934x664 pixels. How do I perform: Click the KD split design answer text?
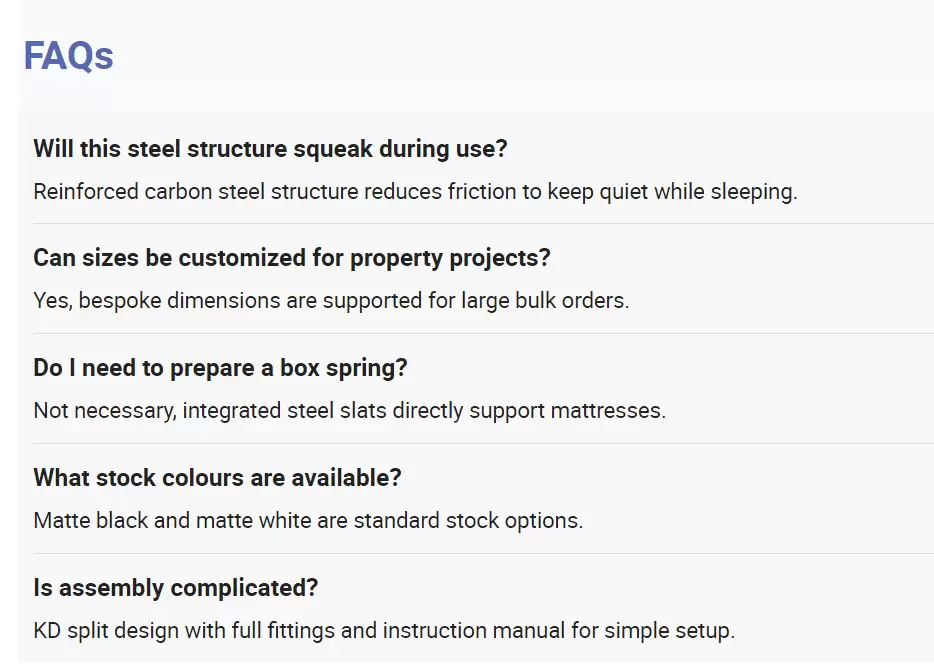coord(384,631)
